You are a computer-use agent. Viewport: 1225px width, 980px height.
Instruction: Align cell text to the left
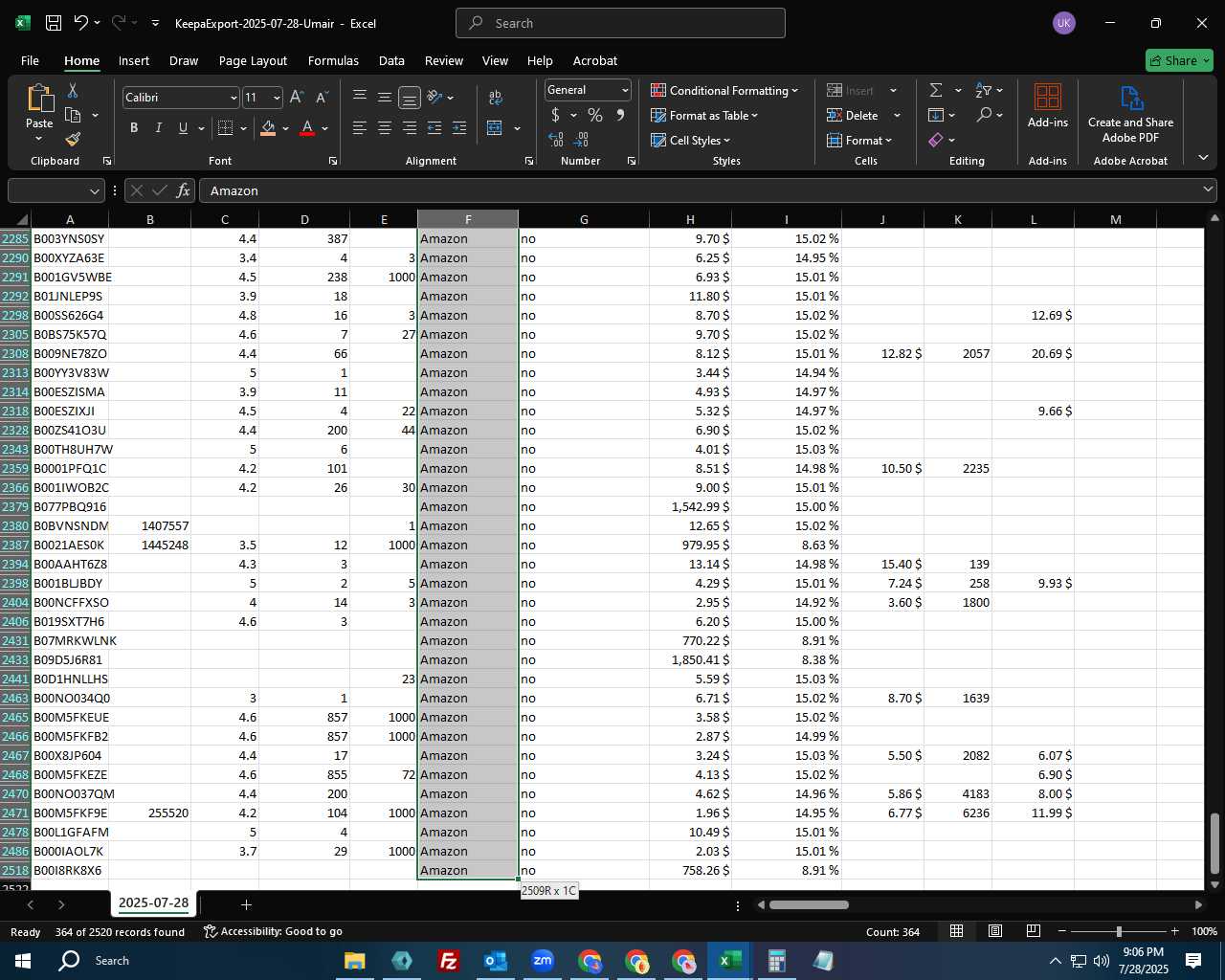tap(360, 128)
